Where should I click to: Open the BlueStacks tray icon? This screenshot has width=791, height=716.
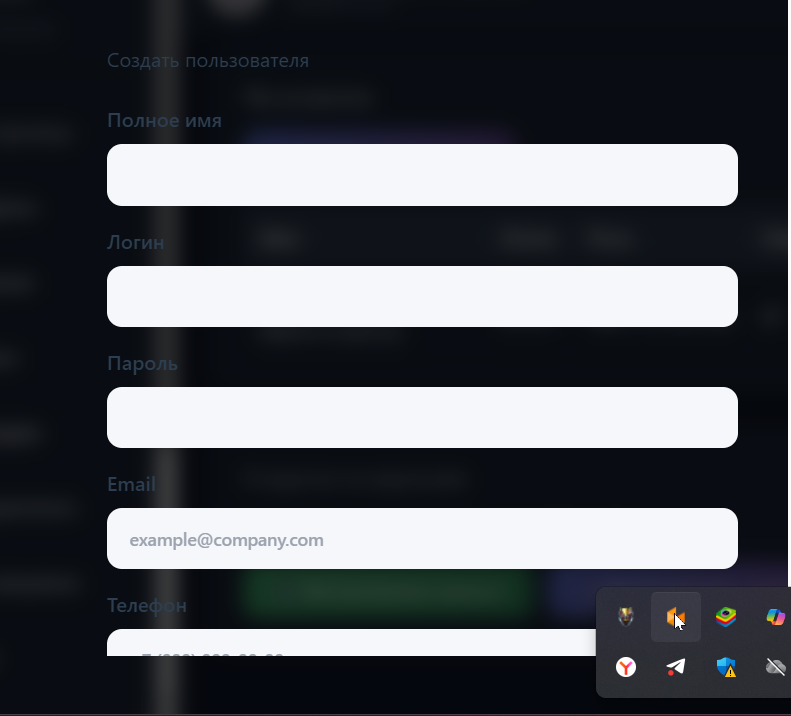tap(725, 617)
